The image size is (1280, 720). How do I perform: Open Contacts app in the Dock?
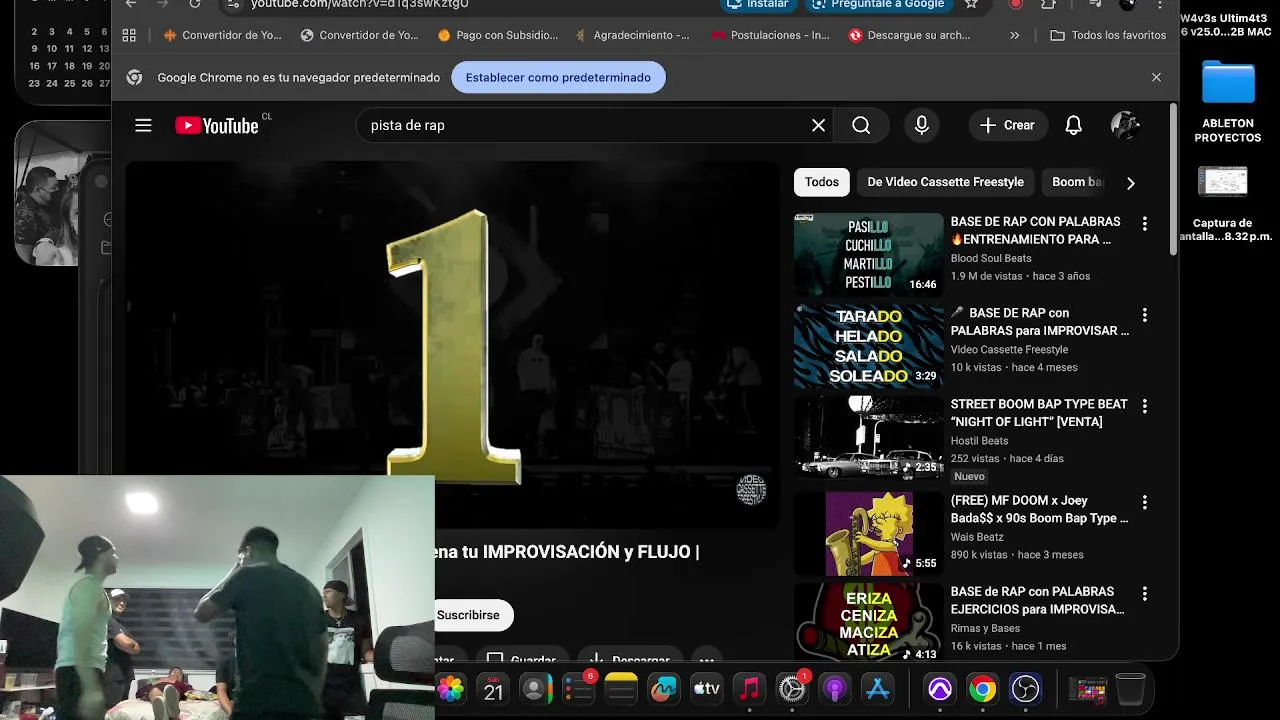point(535,689)
